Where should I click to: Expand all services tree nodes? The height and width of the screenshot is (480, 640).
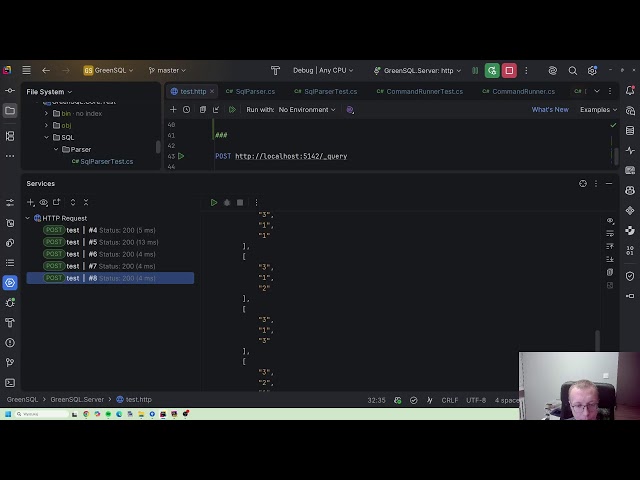[x=73, y=202]
